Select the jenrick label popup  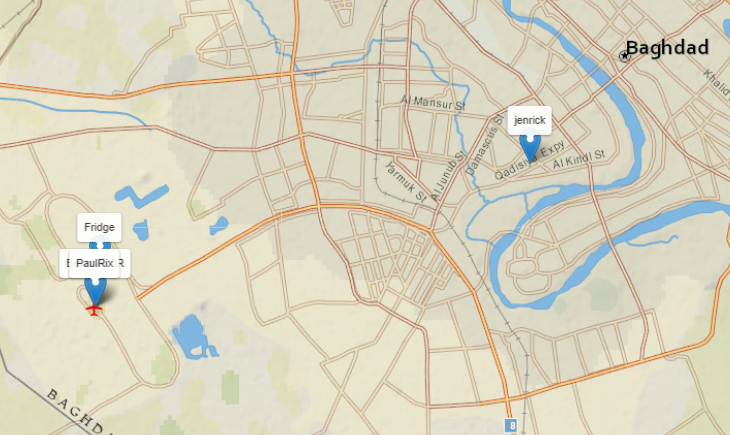pyautogui.click(x=529, y=120)
